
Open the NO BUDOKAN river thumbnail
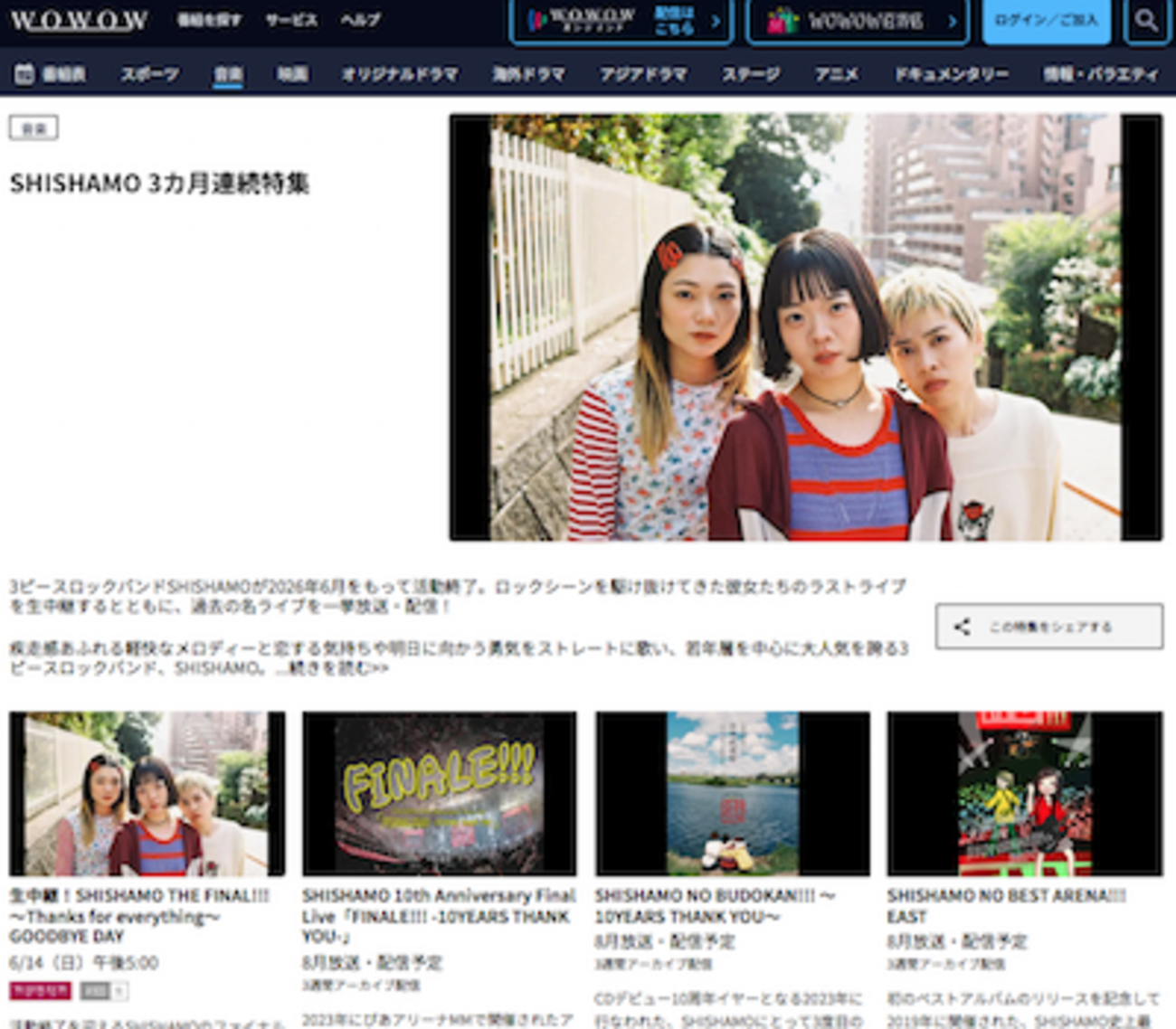click(733, 793)
